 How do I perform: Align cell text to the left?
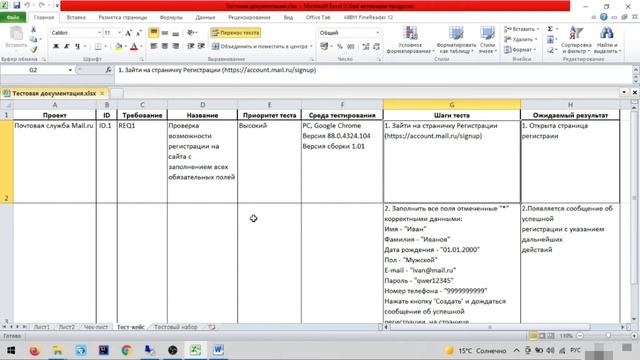154,46
